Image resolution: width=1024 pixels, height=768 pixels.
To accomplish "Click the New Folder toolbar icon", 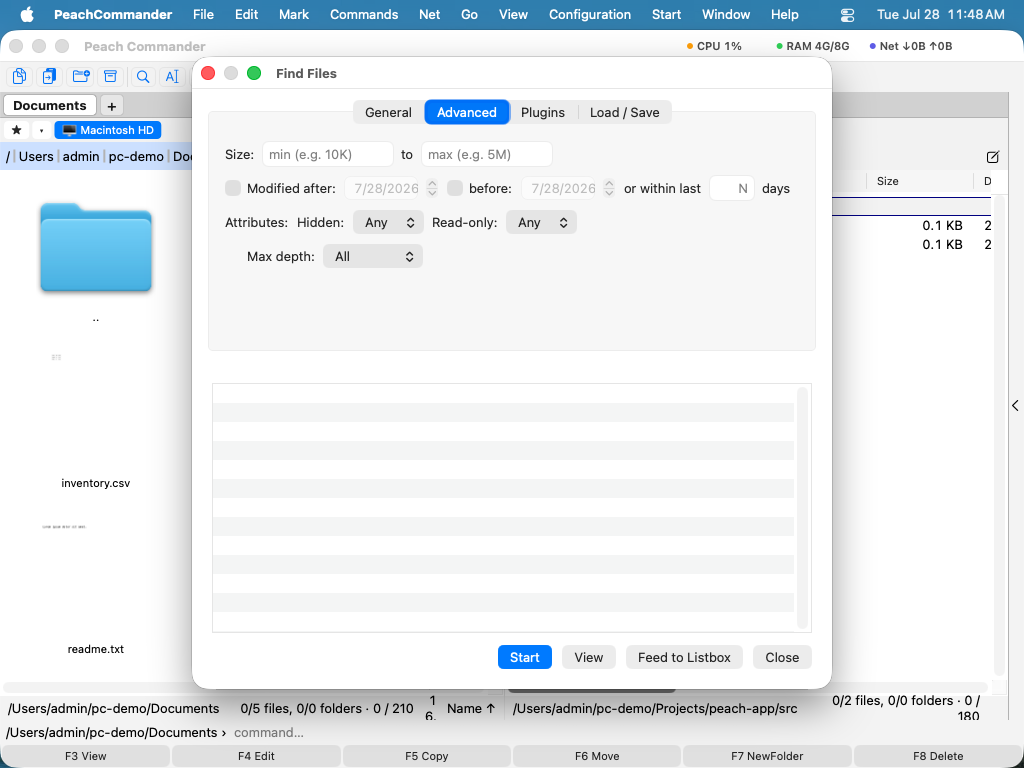I will pyautogui.click(x=81, y=76).
